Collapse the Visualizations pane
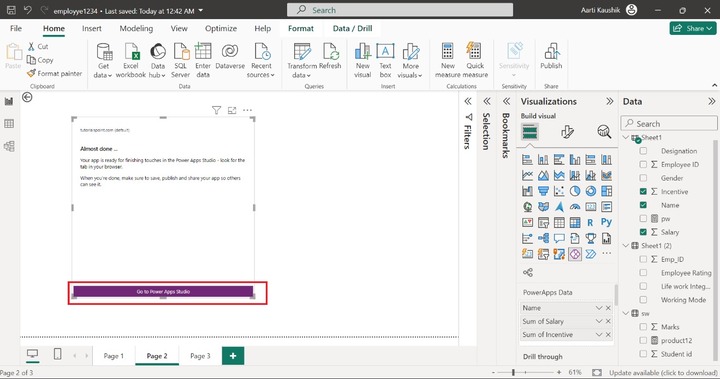Image resolution: width=720 pixels, height=379 pixels. [610, 101]
